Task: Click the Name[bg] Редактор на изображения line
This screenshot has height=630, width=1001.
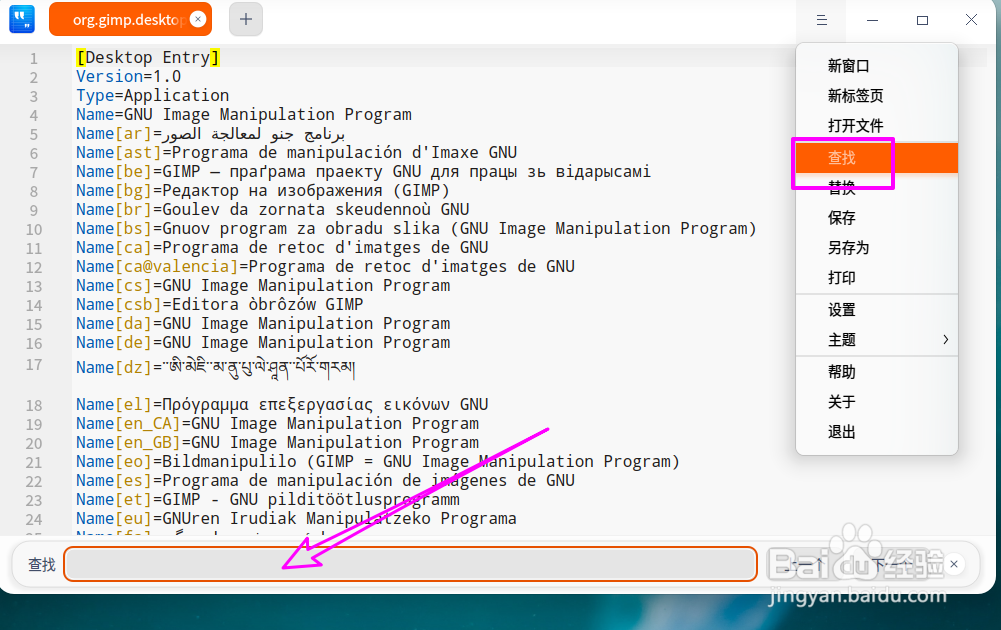Action: [263, 191]
